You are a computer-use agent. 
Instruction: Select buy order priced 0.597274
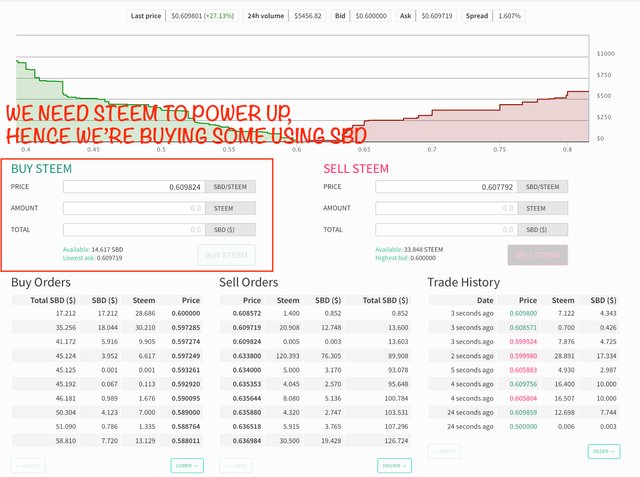tap(107, 342)
